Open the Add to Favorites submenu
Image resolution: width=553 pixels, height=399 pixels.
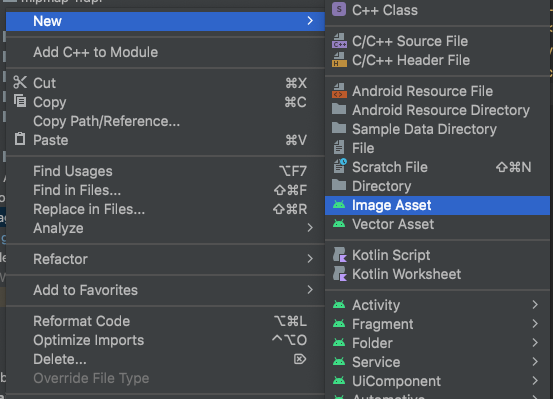[165, 290]
